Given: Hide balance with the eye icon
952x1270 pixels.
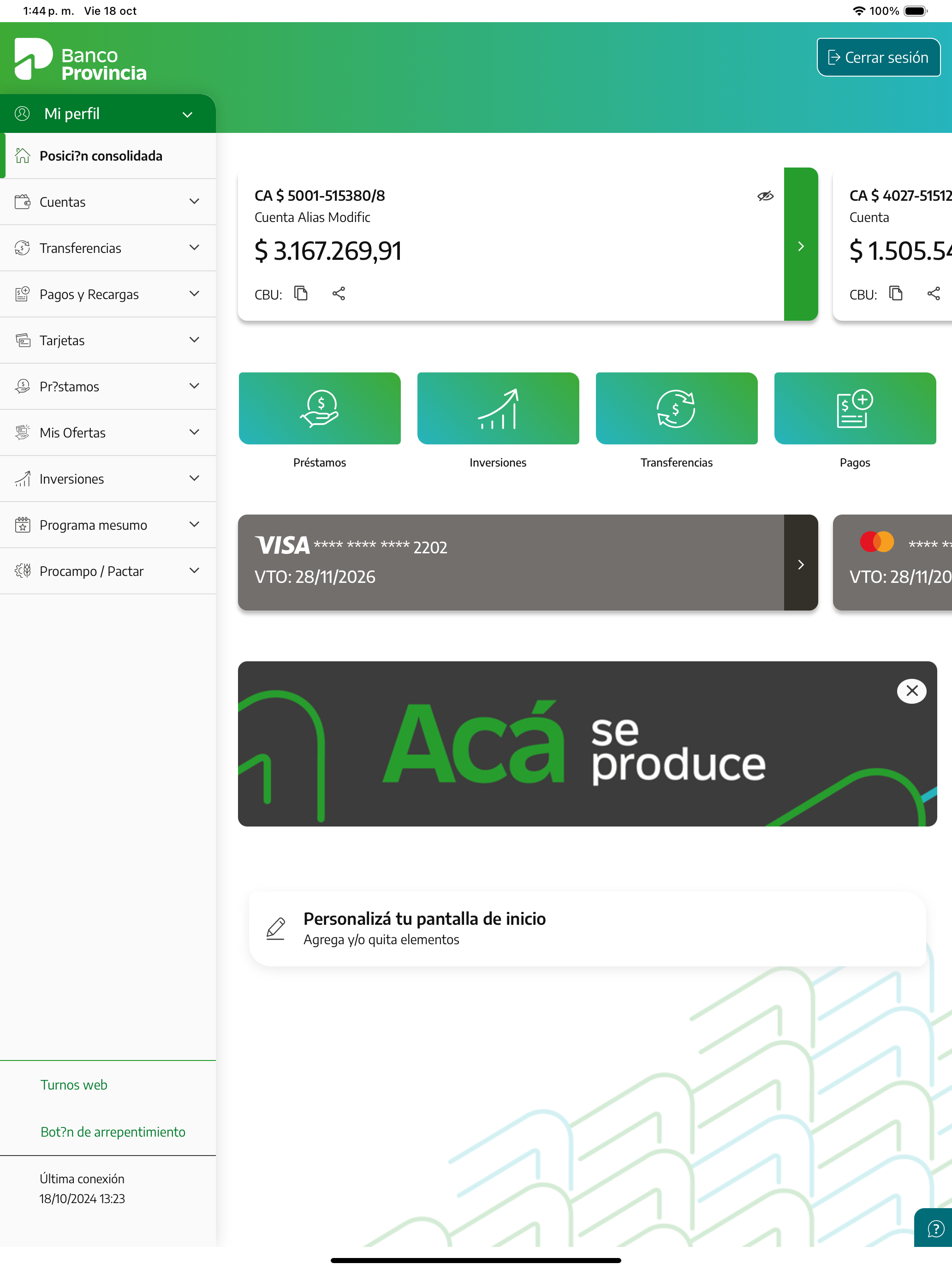Looking at the screenshot, I should tap(765, 196).
